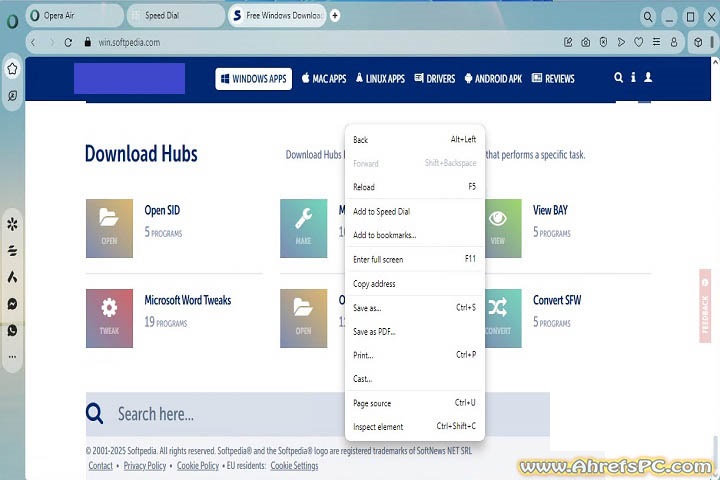Click the Open SID hub title
Screen dimensions: 720x480
click(162, 210)
